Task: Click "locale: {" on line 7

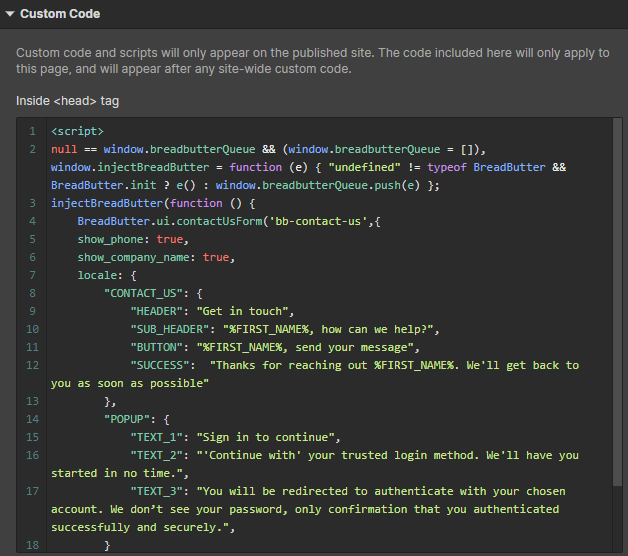Action: pyautogui.click(x=107, y=275)
